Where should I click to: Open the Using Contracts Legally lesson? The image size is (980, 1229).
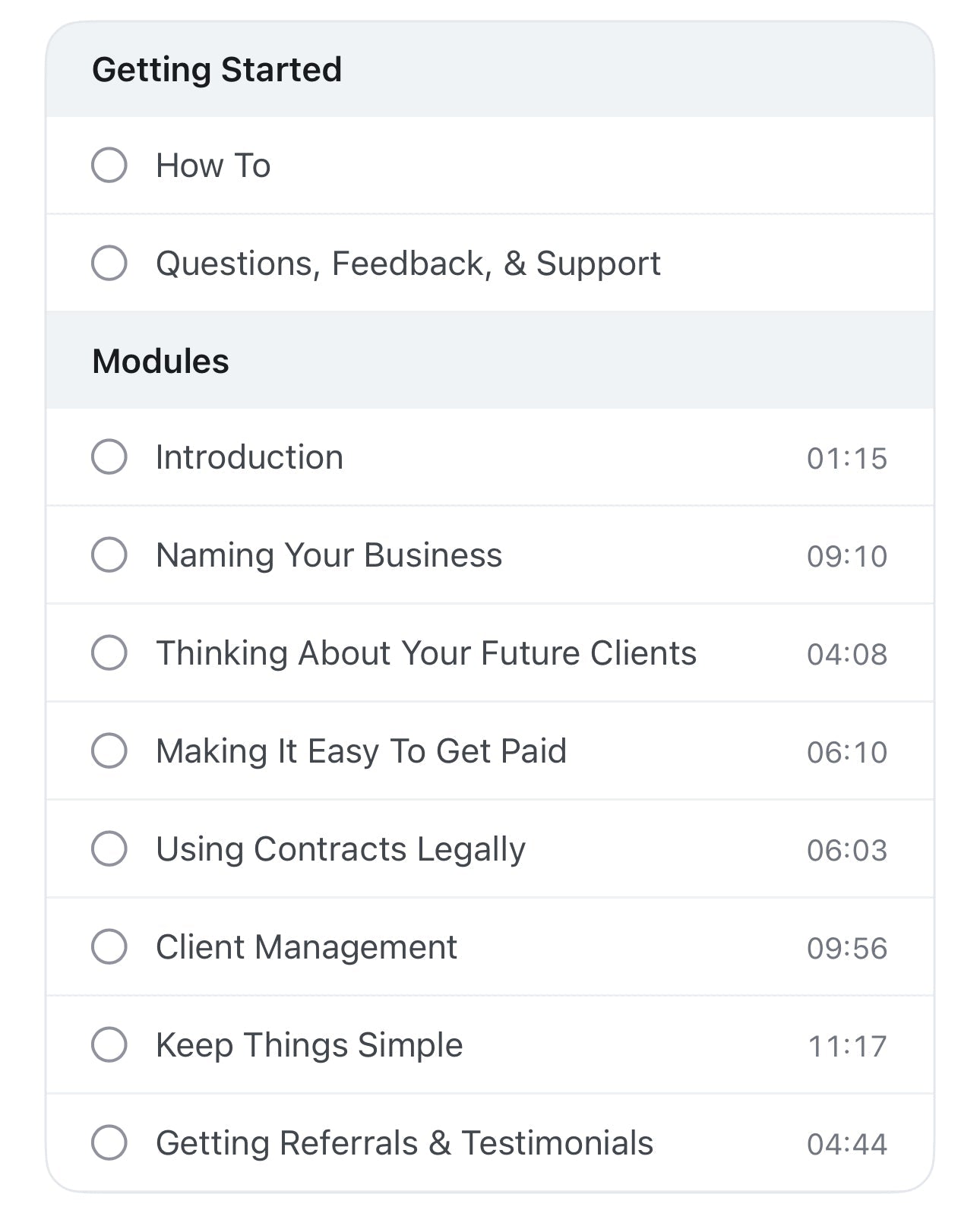(340, 849)
